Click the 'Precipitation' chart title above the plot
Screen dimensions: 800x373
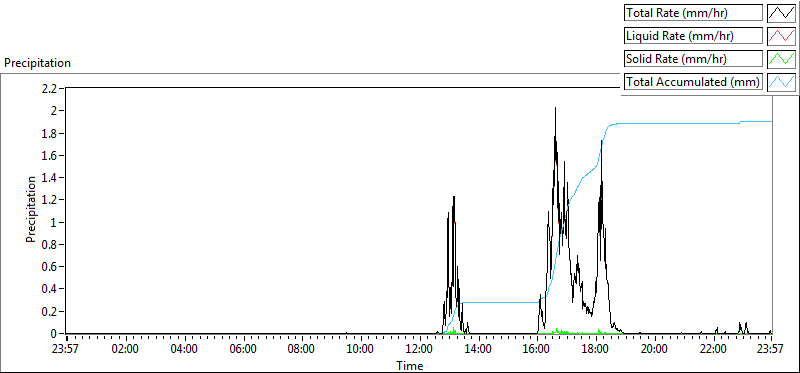pos(37,63)
